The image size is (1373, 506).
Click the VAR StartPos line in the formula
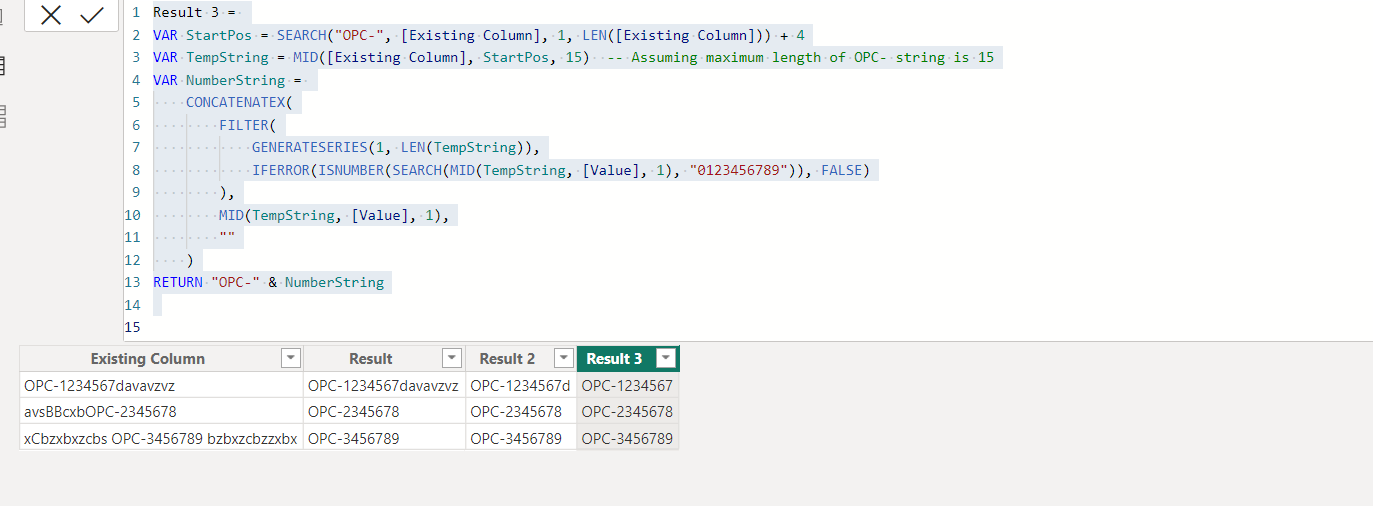478,35
